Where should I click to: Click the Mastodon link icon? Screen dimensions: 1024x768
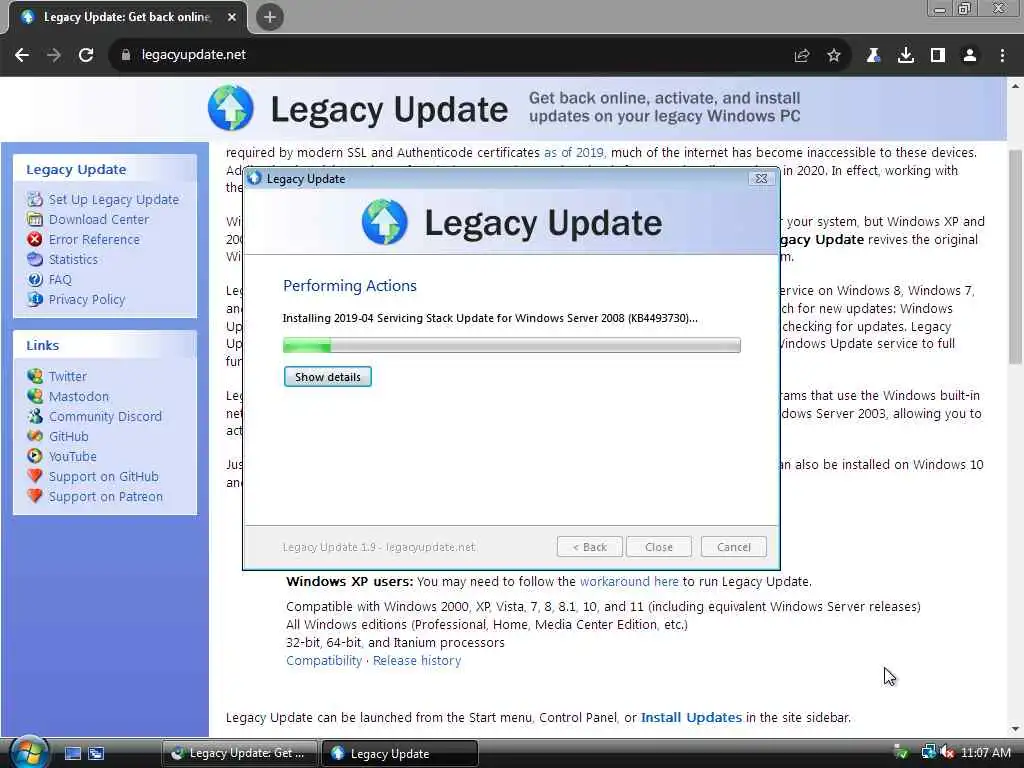click(35, 396)
